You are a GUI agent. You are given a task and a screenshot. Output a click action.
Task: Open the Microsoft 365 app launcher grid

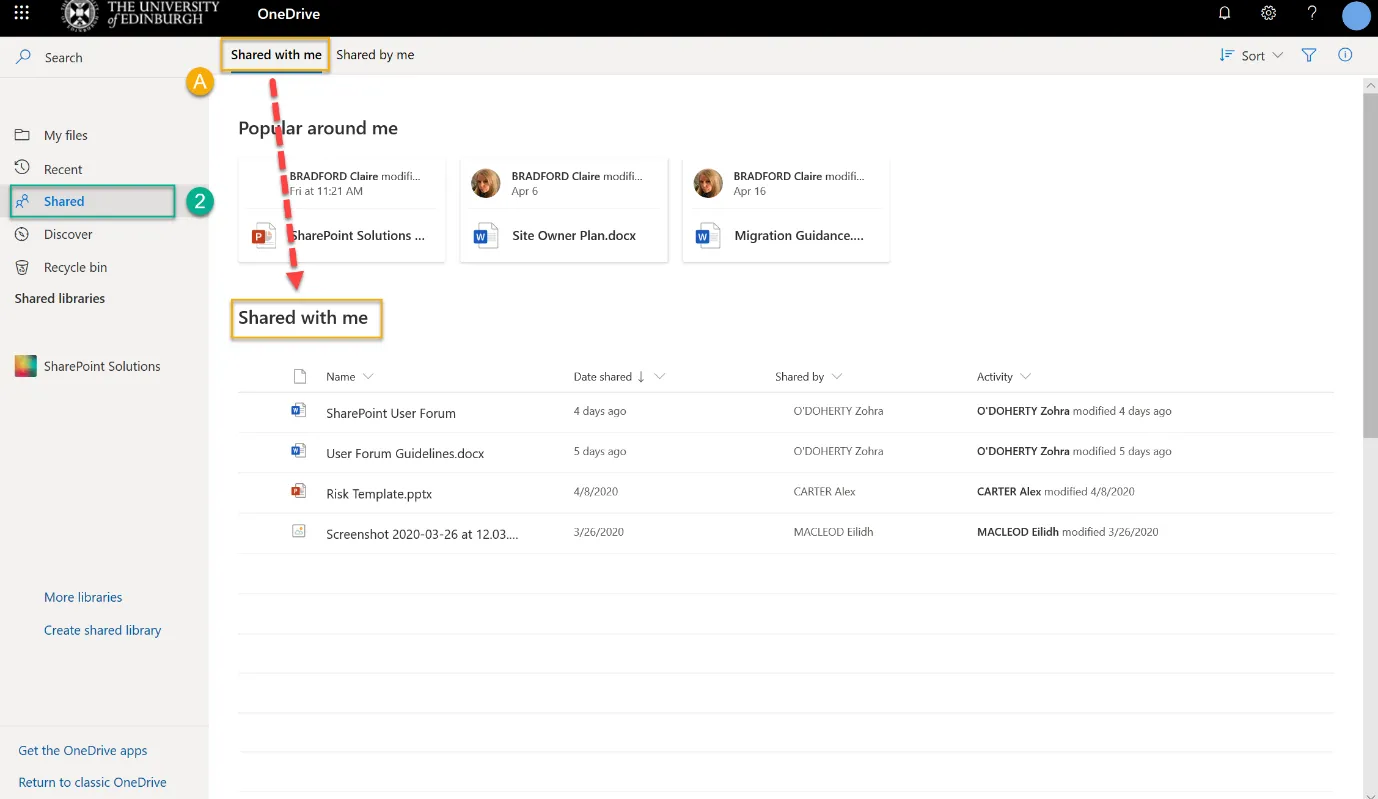(21, 13)
